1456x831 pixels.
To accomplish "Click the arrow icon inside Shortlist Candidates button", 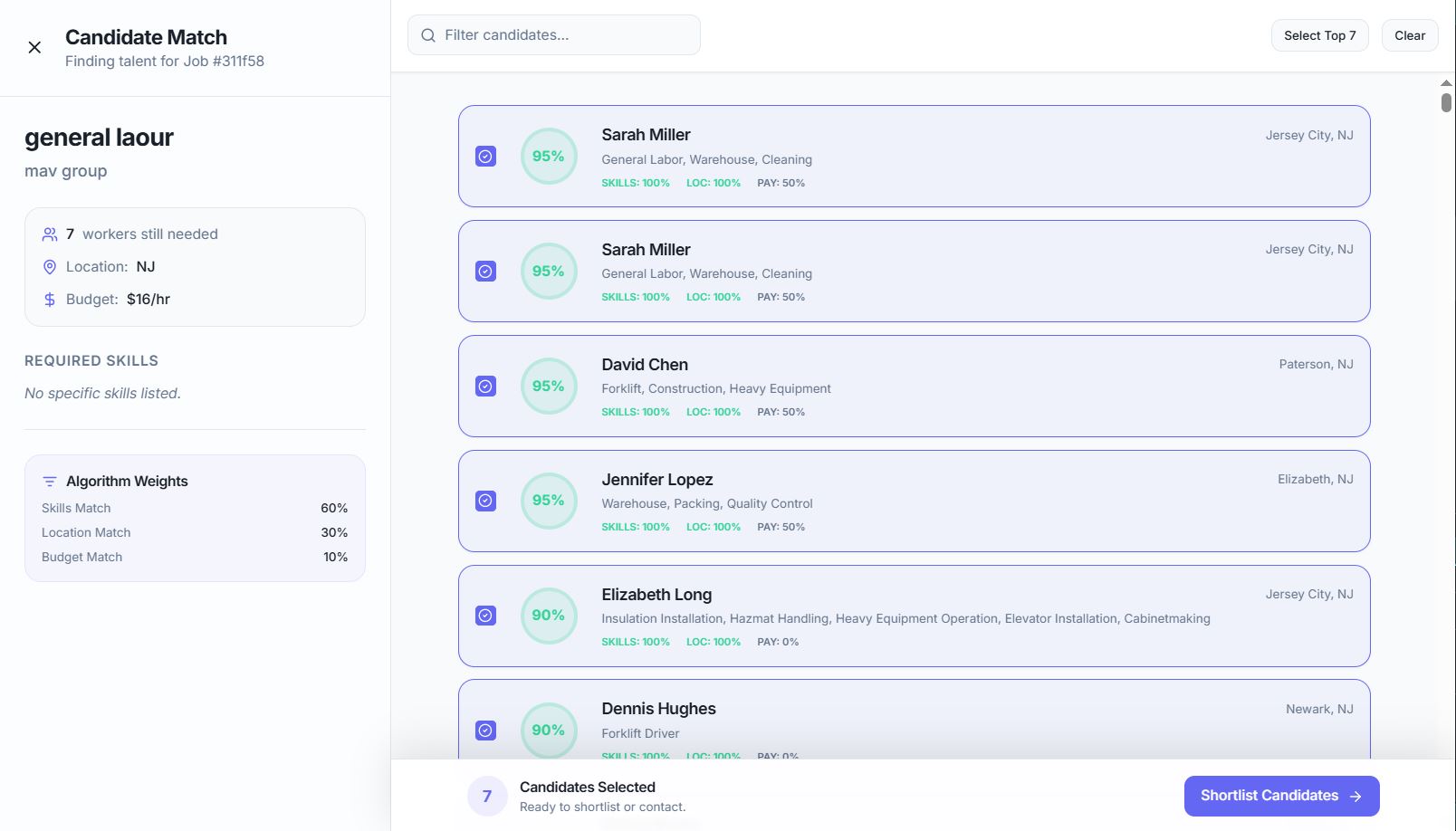I will pyautogui.click(x=1355, y=796).
